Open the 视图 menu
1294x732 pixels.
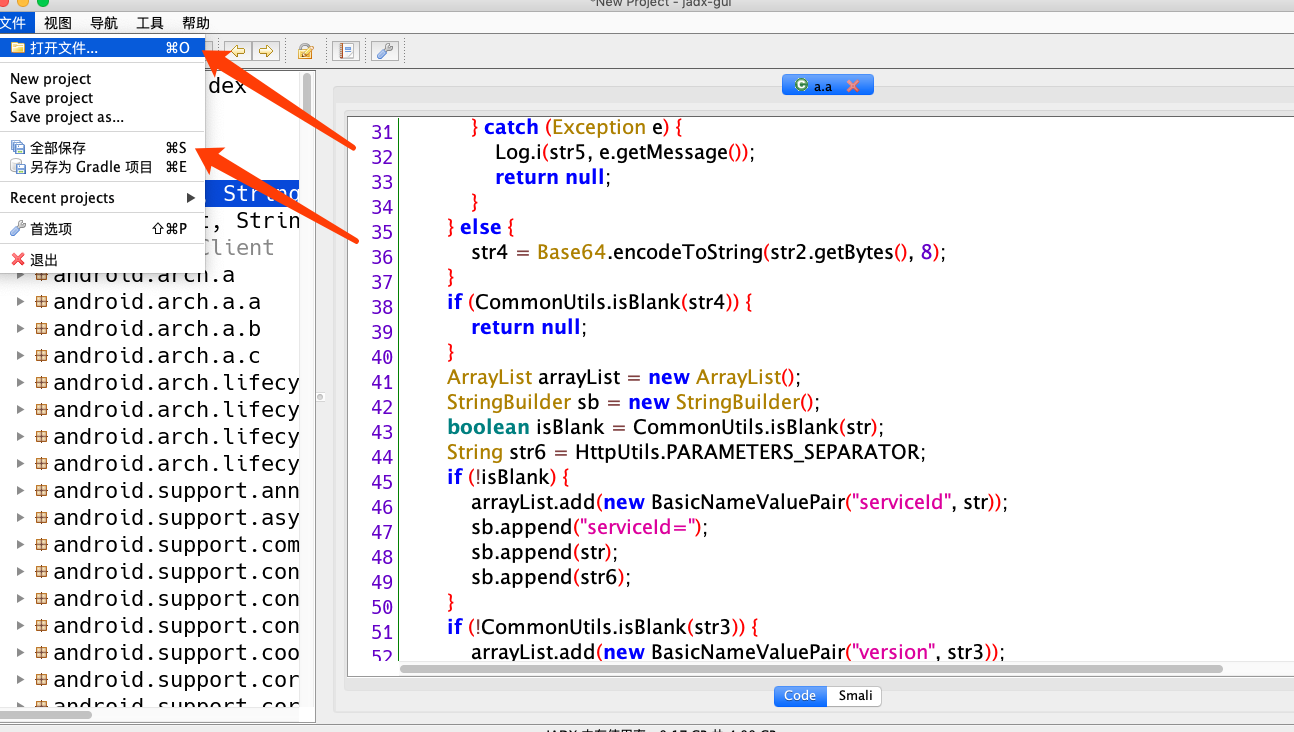58,23
